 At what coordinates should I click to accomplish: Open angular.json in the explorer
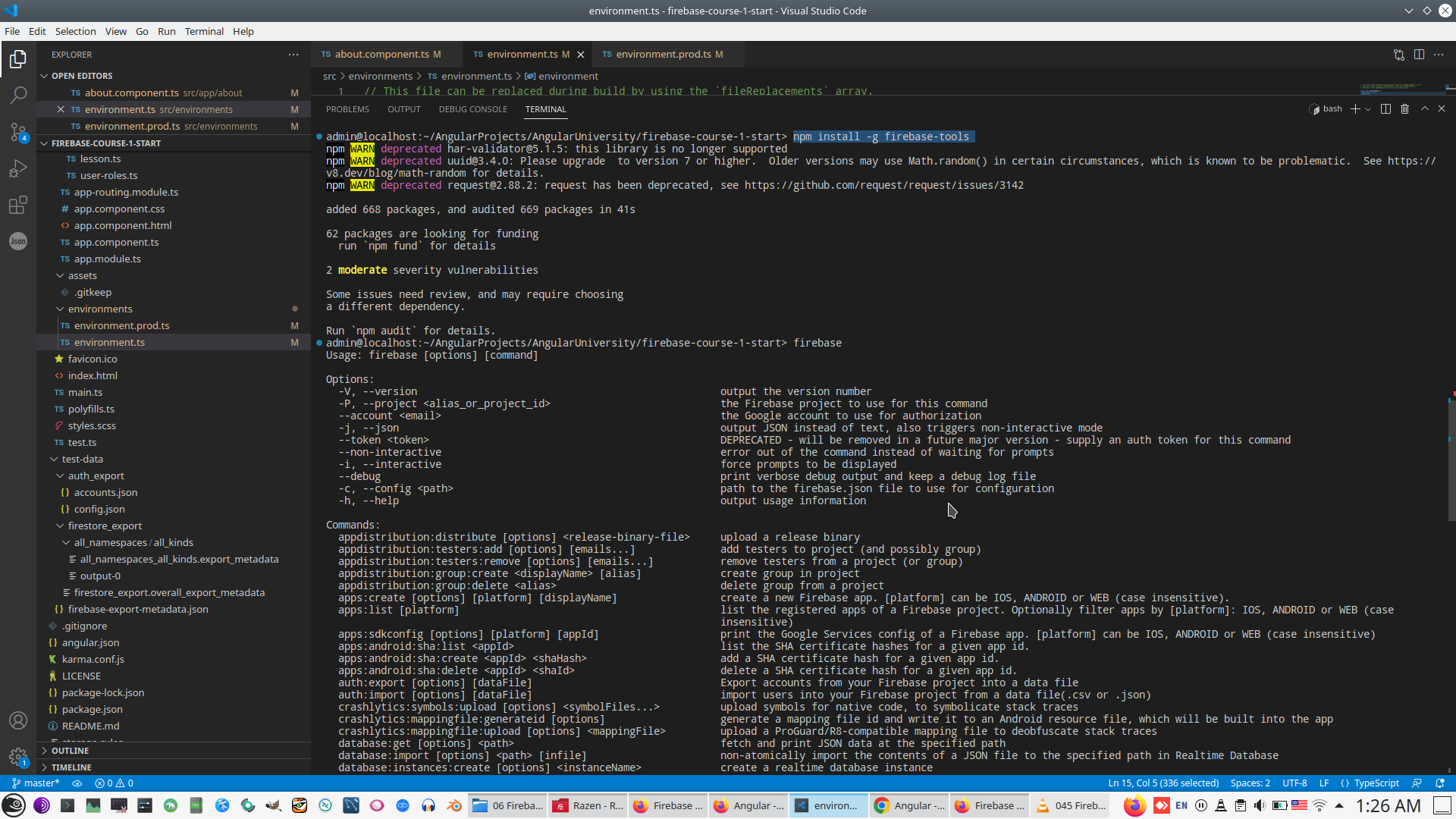pos(90,642)
